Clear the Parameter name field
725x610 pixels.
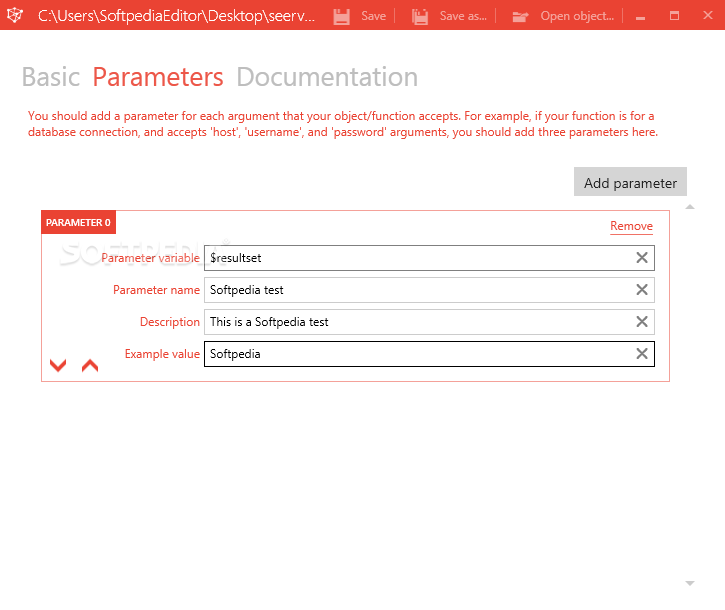642,290
